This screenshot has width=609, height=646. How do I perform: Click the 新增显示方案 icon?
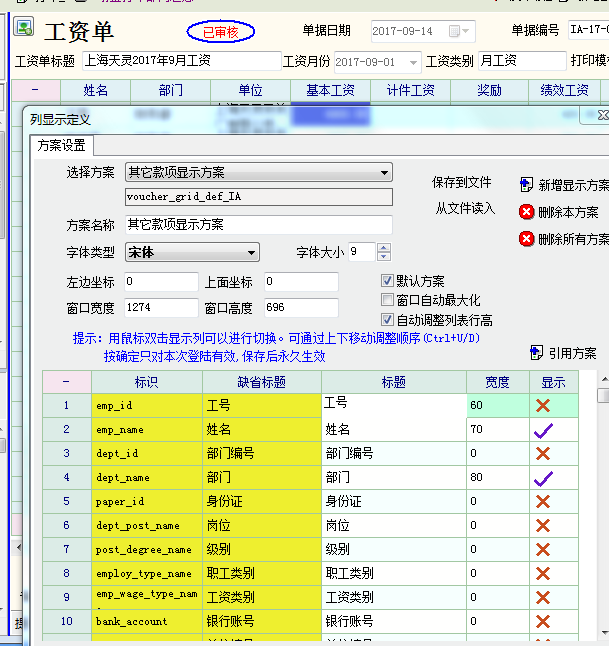point(527,185)
